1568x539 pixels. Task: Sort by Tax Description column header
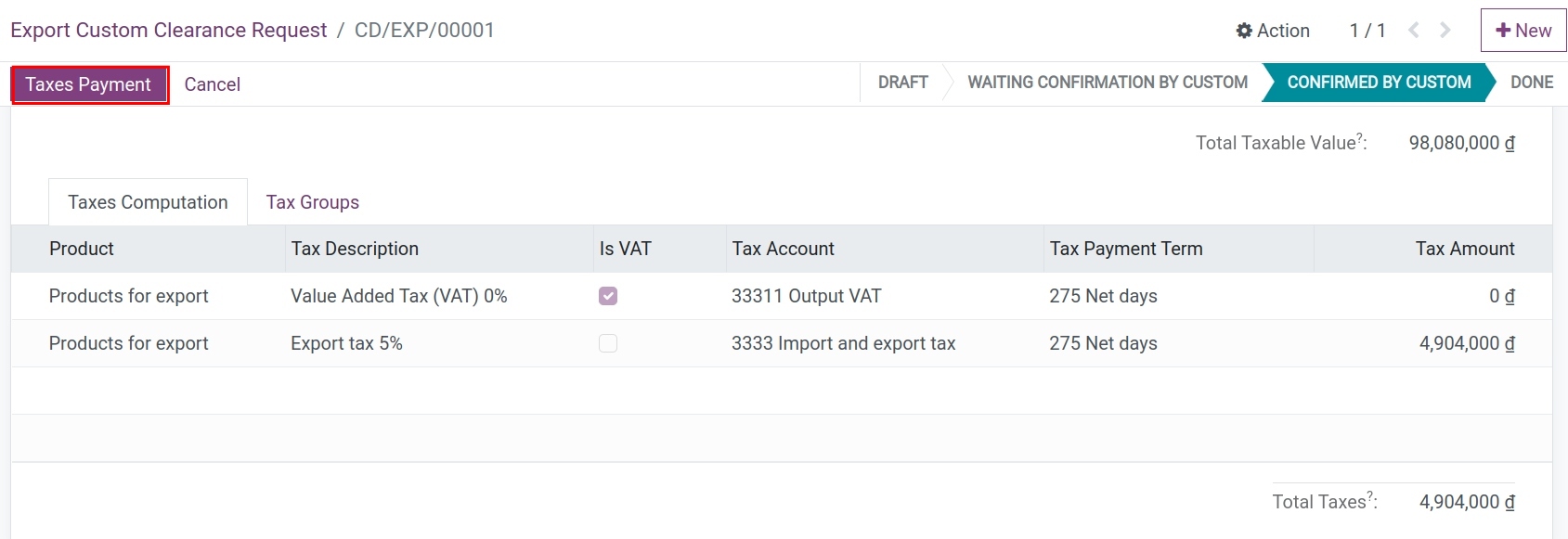tap(439, 249)
